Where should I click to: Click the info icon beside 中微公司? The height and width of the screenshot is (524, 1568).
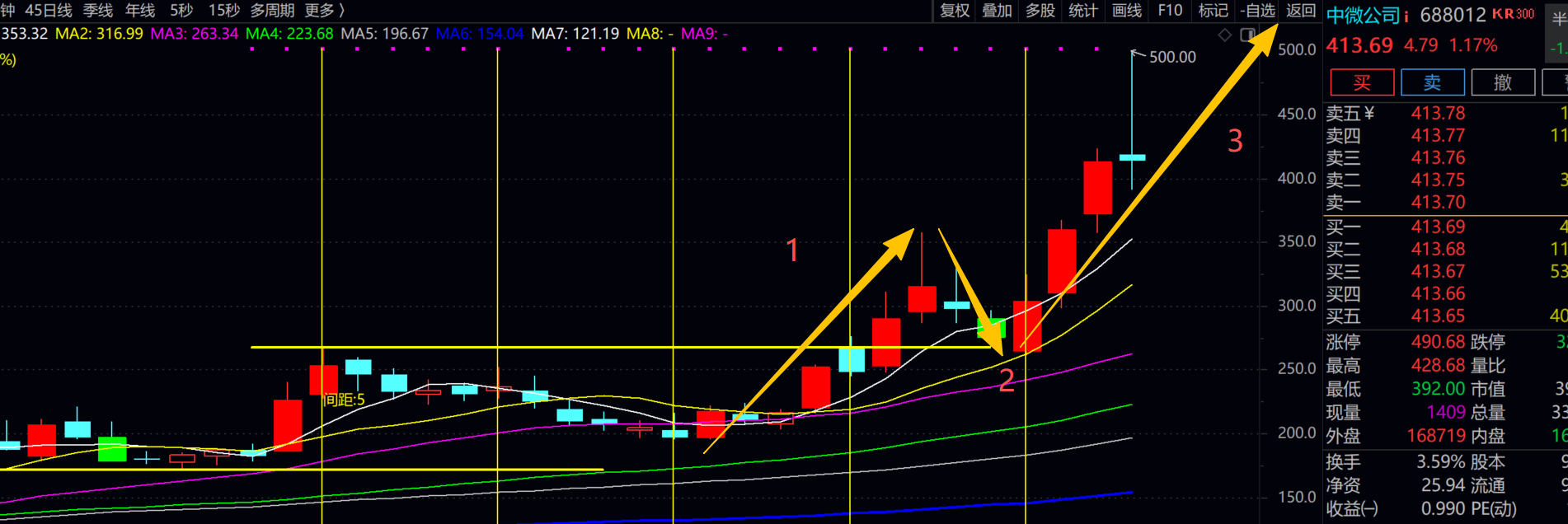point(1406,16)
